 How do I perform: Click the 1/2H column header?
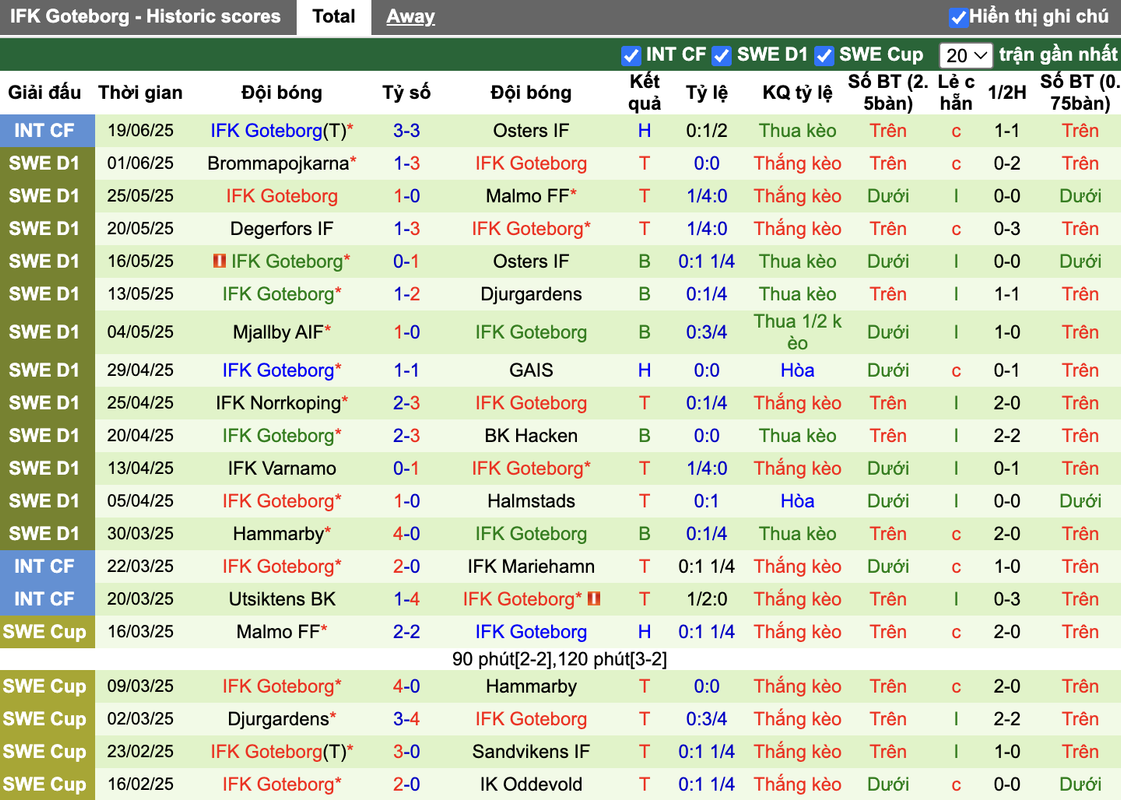1007,93
